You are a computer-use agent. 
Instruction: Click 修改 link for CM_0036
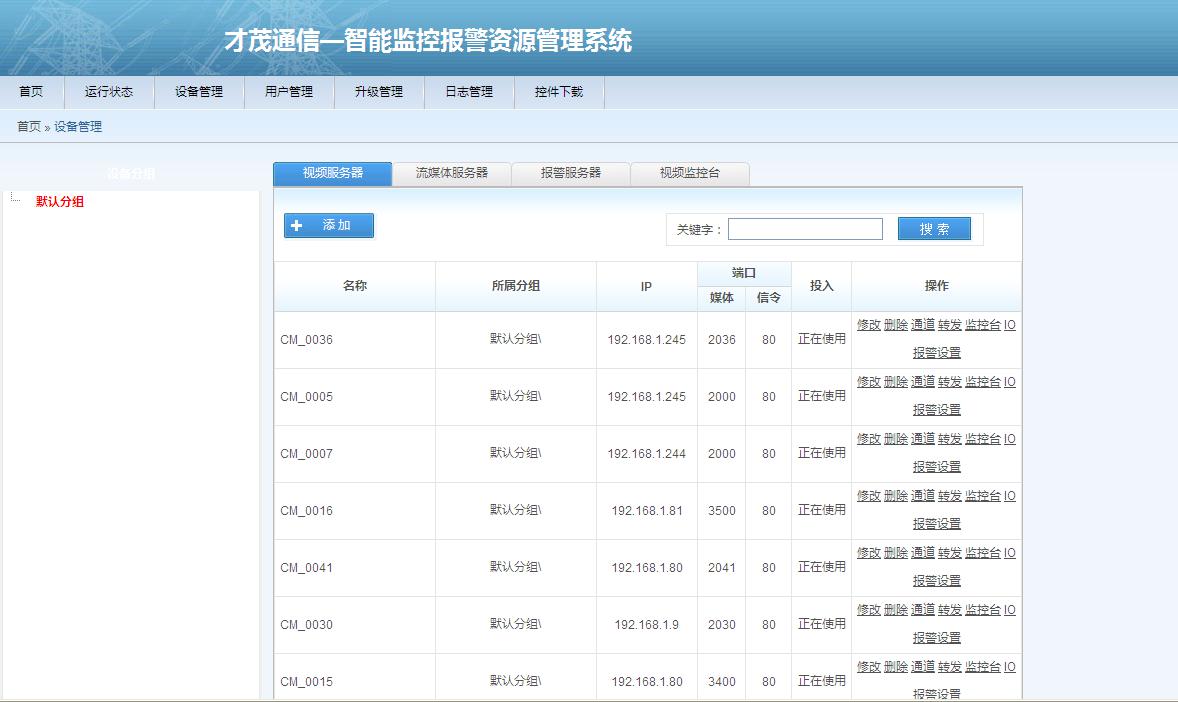pyautogui.click(x=868, y=325)
